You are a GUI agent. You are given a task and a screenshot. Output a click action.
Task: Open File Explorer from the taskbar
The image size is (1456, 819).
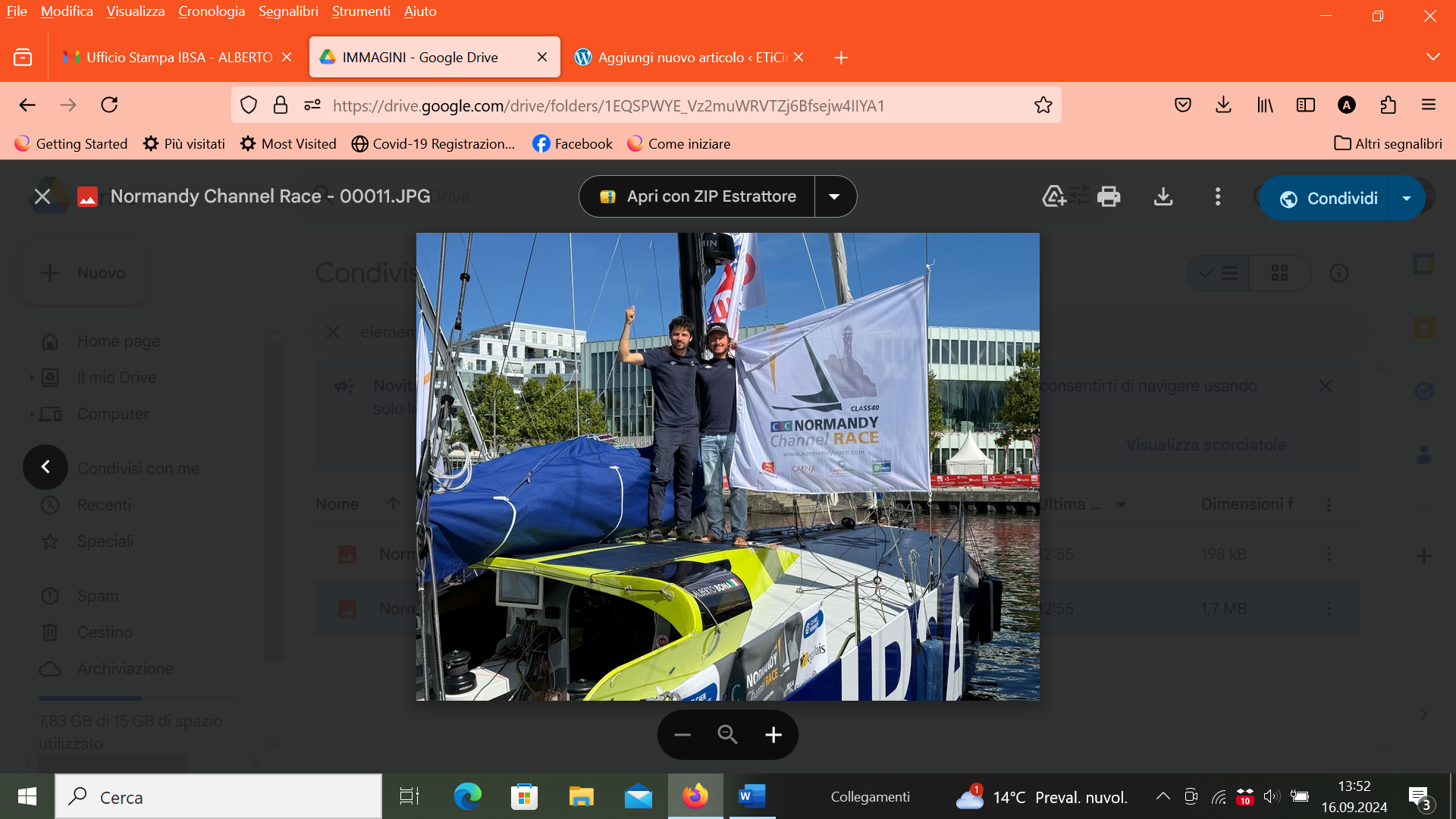pos(582,796)
